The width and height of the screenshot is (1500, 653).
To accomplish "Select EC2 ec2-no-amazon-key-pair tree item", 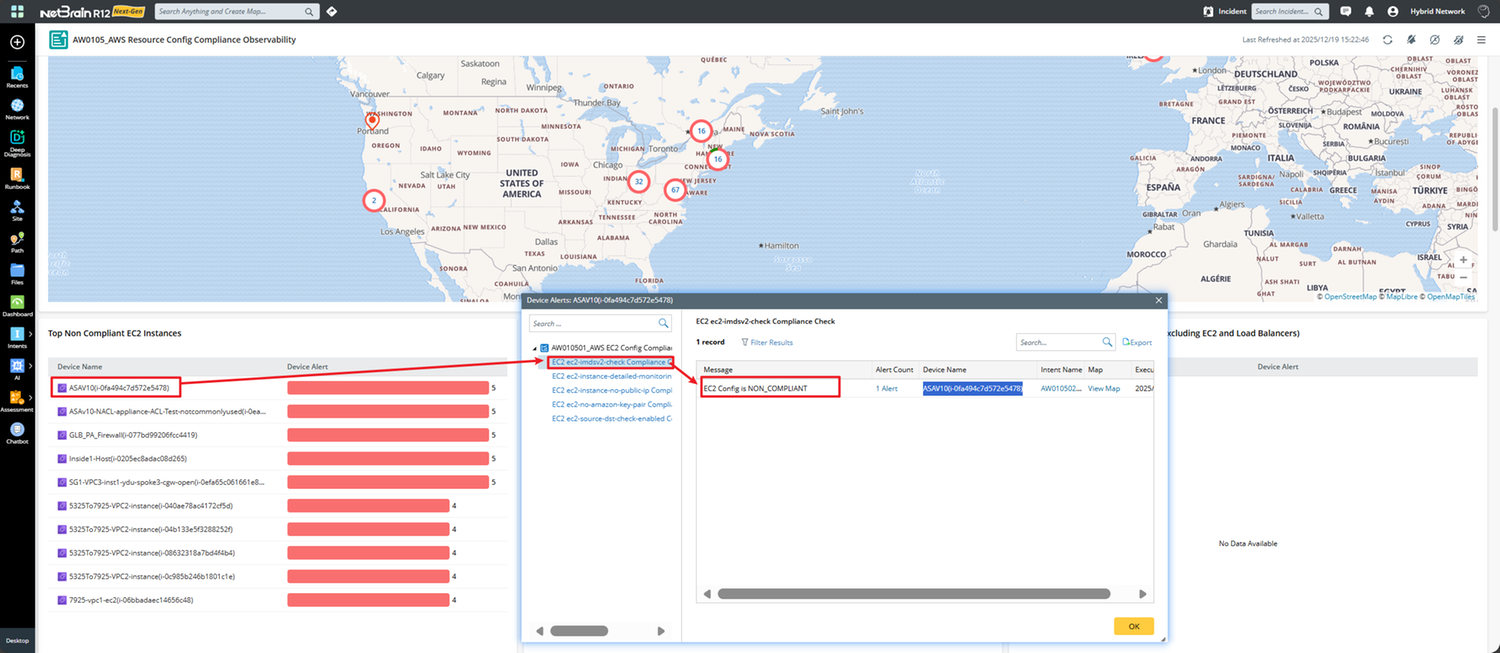I will 612,404.
